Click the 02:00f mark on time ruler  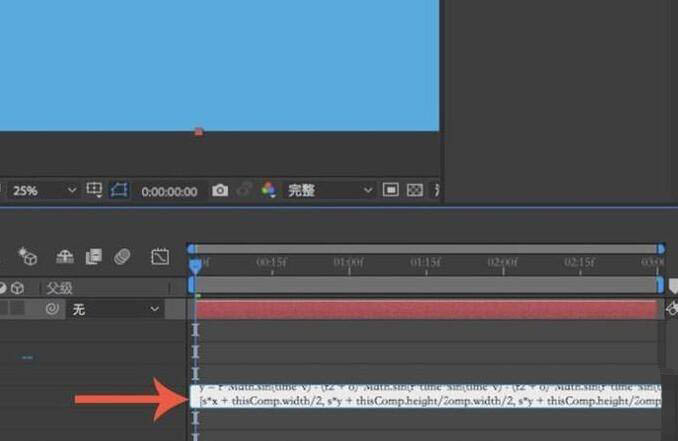(502, 262)
